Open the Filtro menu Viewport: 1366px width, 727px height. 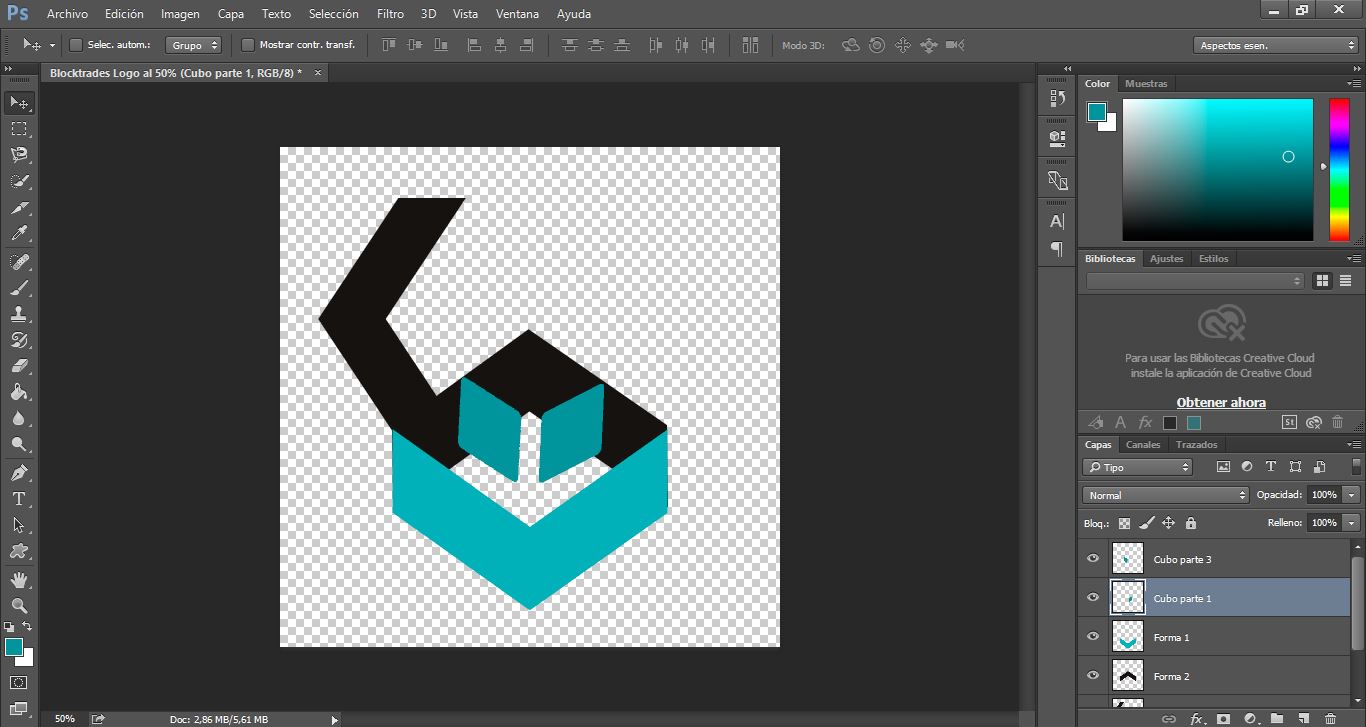[x=390, y=14]
